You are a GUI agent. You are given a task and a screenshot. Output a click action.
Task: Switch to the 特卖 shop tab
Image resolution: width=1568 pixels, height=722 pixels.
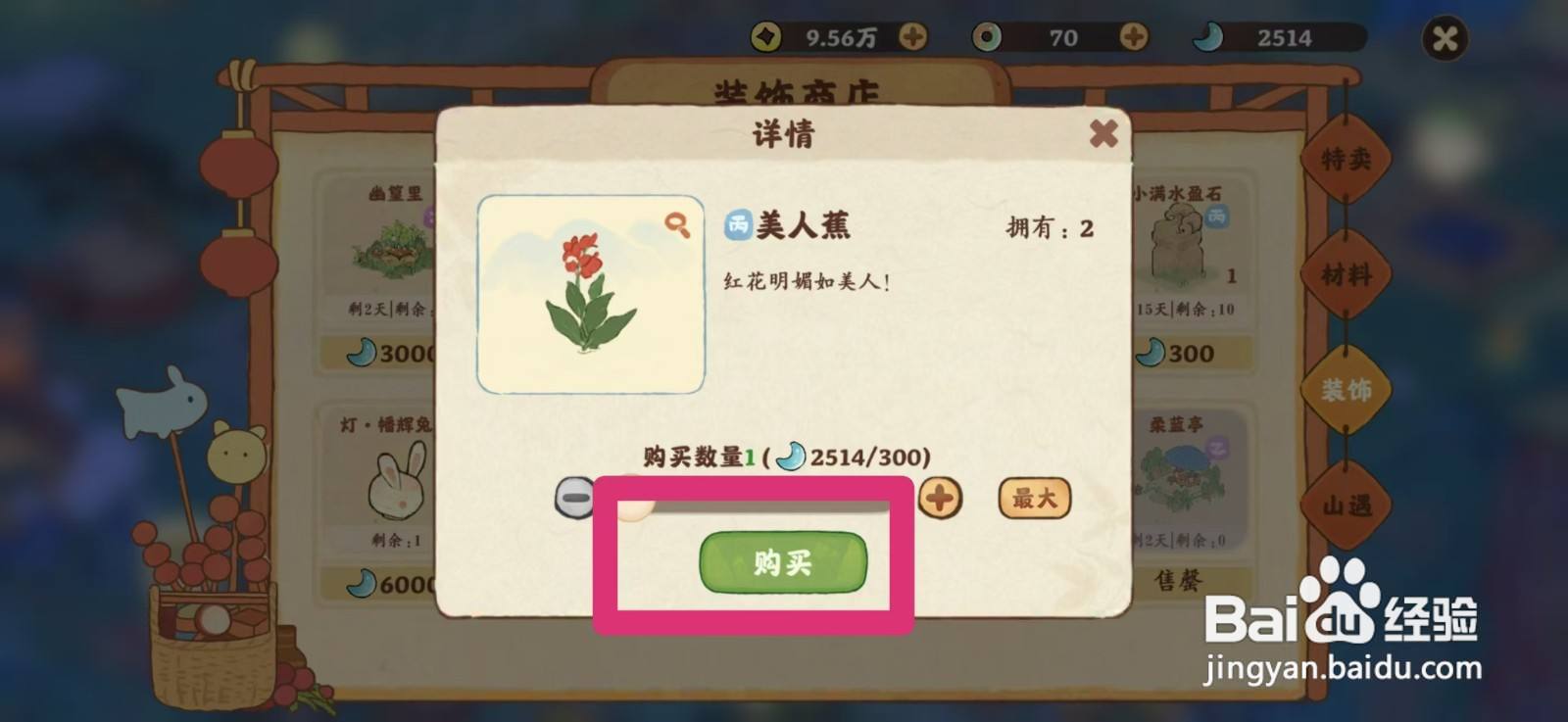click(1347, 159)
